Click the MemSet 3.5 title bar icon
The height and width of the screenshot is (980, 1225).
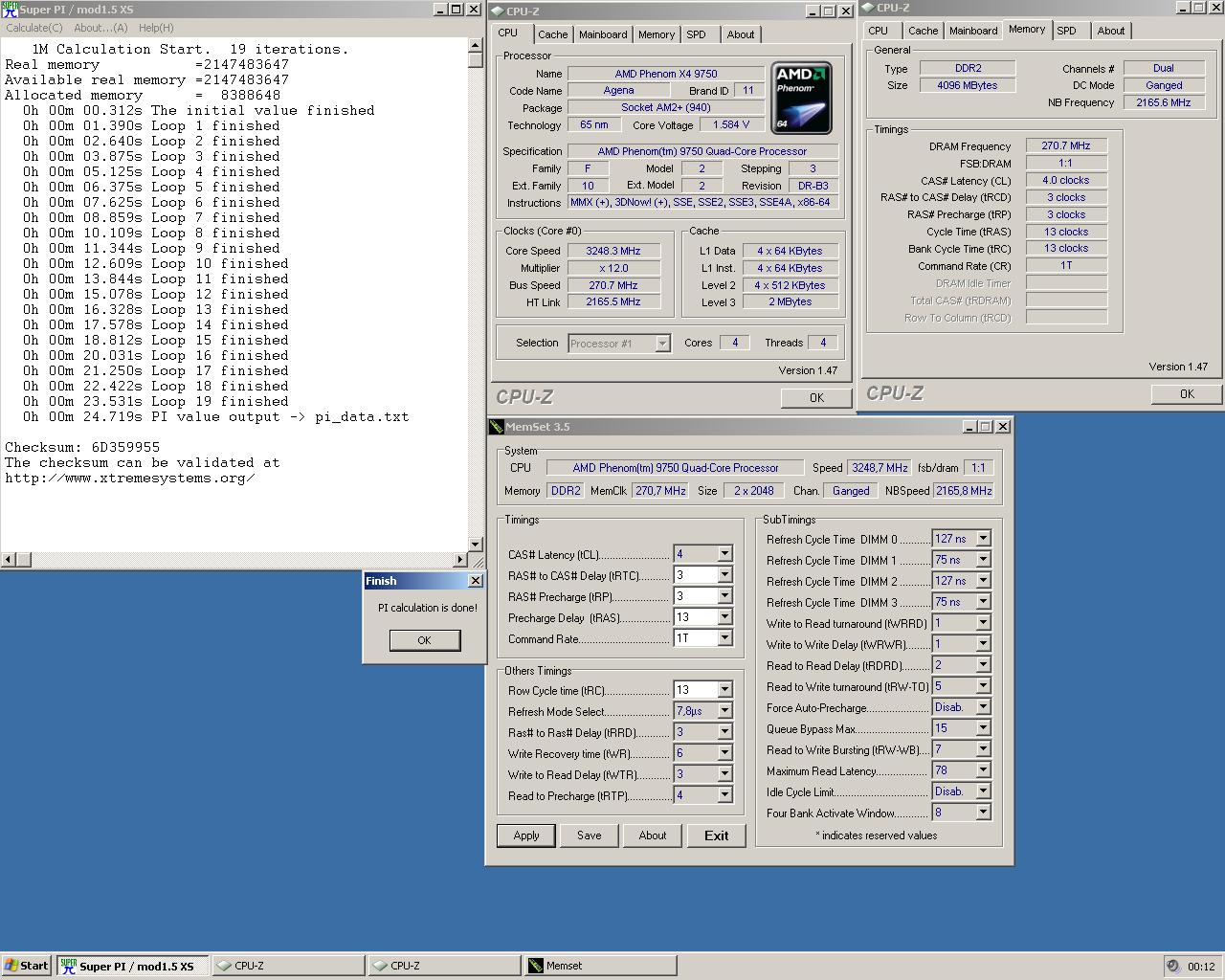[496, 427]
